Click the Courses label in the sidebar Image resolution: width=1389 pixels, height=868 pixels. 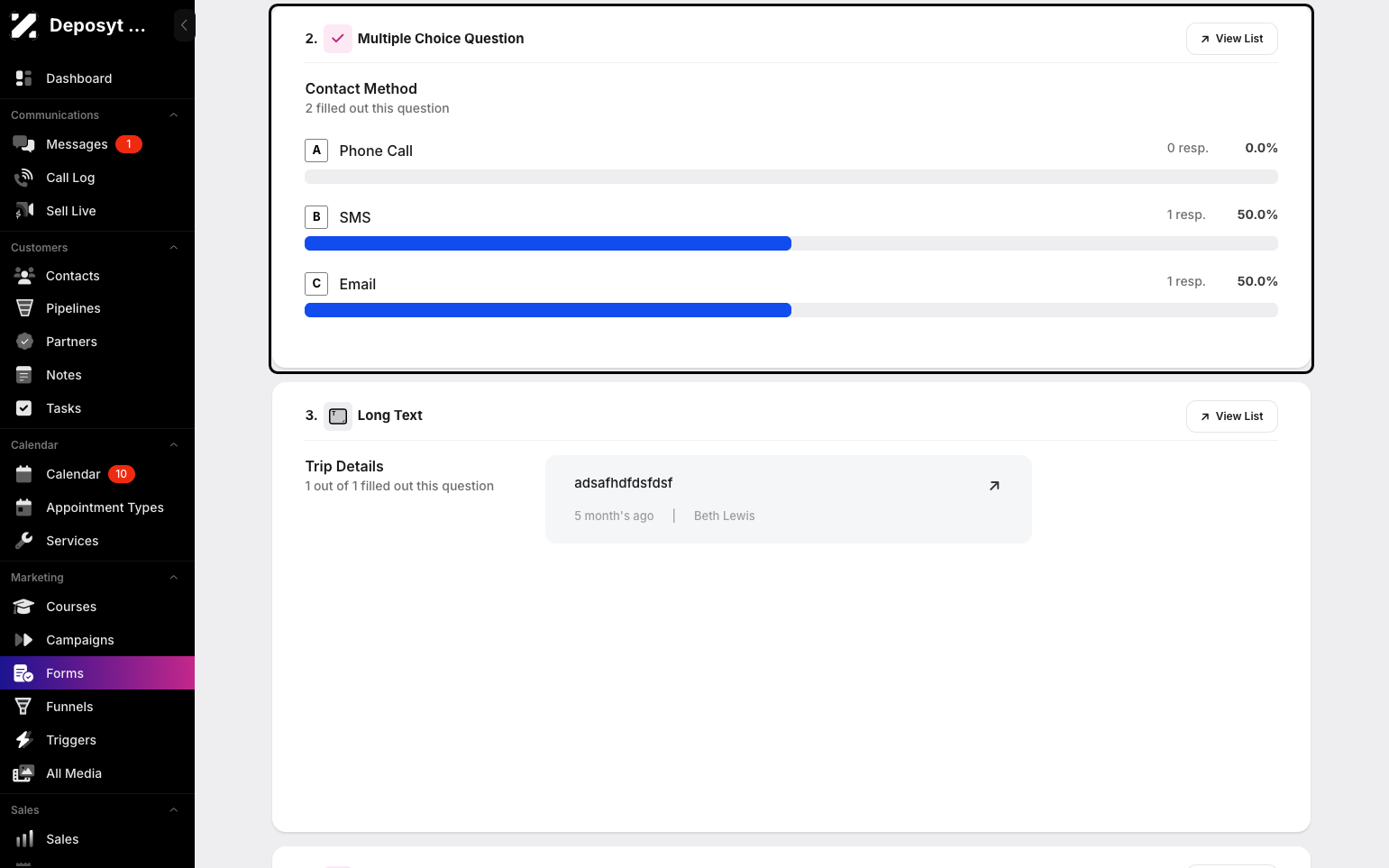71,607
